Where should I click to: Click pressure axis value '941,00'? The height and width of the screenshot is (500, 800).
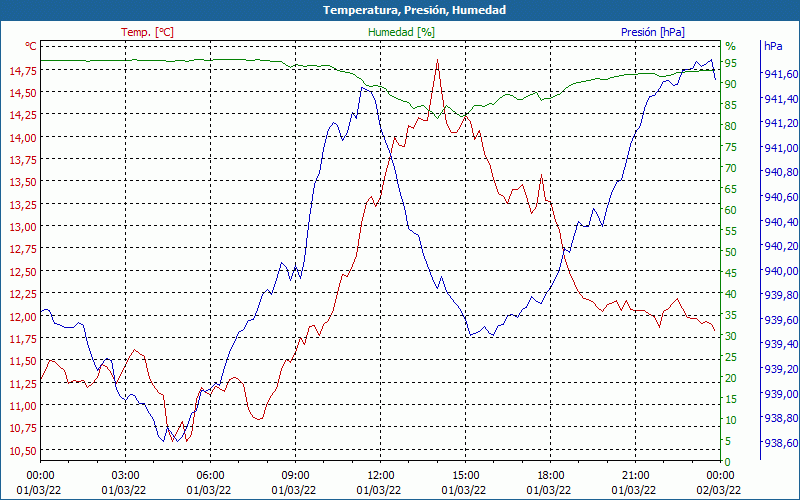pos(782,148)
